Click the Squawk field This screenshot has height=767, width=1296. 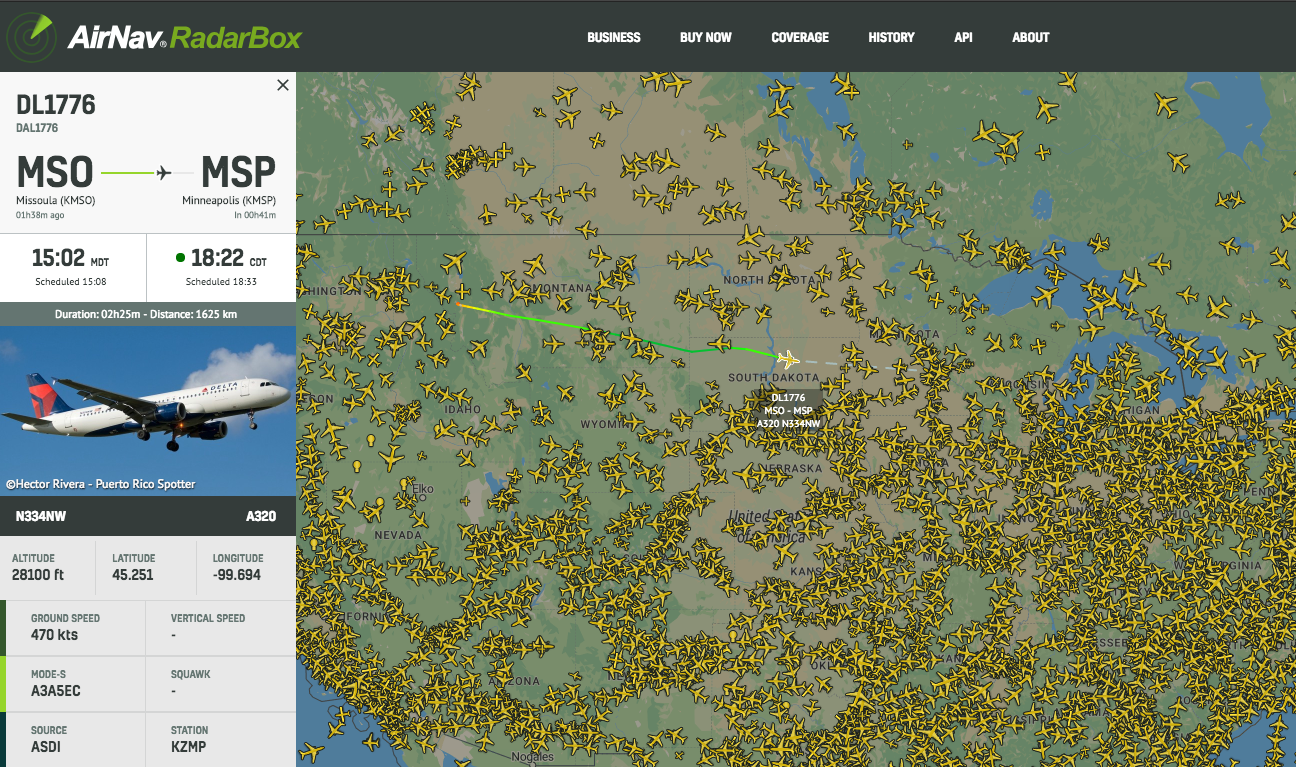point(221,684)
